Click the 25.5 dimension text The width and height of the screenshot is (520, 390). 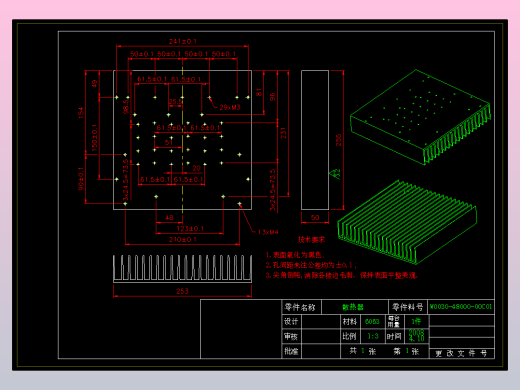[175, 101]
